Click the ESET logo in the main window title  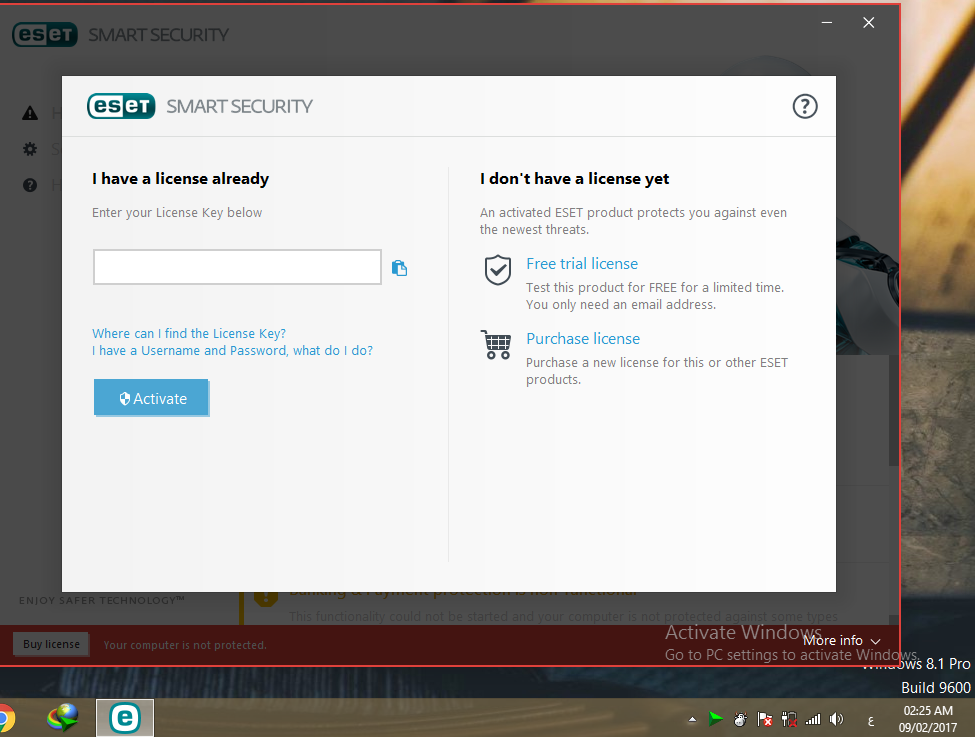click(x=45, y=35)
